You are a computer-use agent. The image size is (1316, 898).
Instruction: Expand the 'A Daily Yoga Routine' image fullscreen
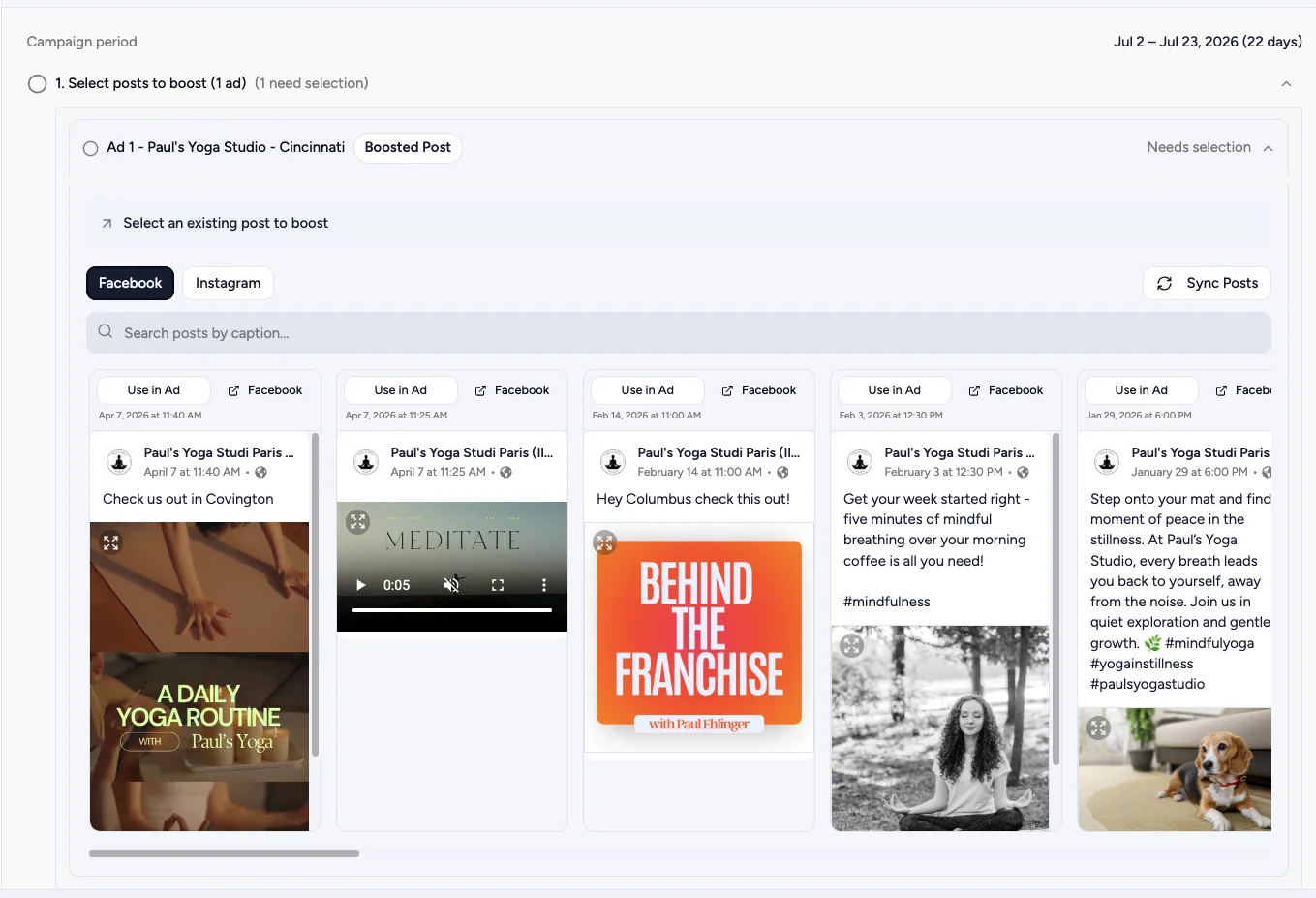[111, 543]
